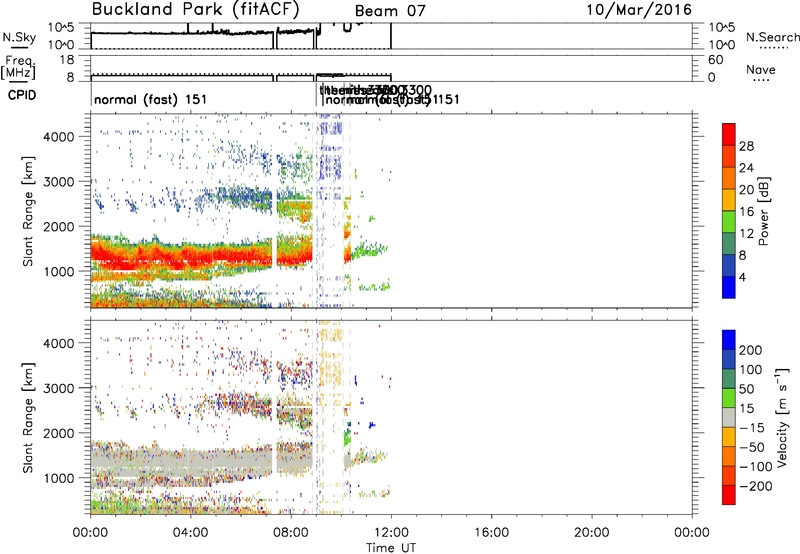The image size is (800, 554).
Task: Click the 'normal (fast) 151' CPID text
Action: (x=151, y=99)
